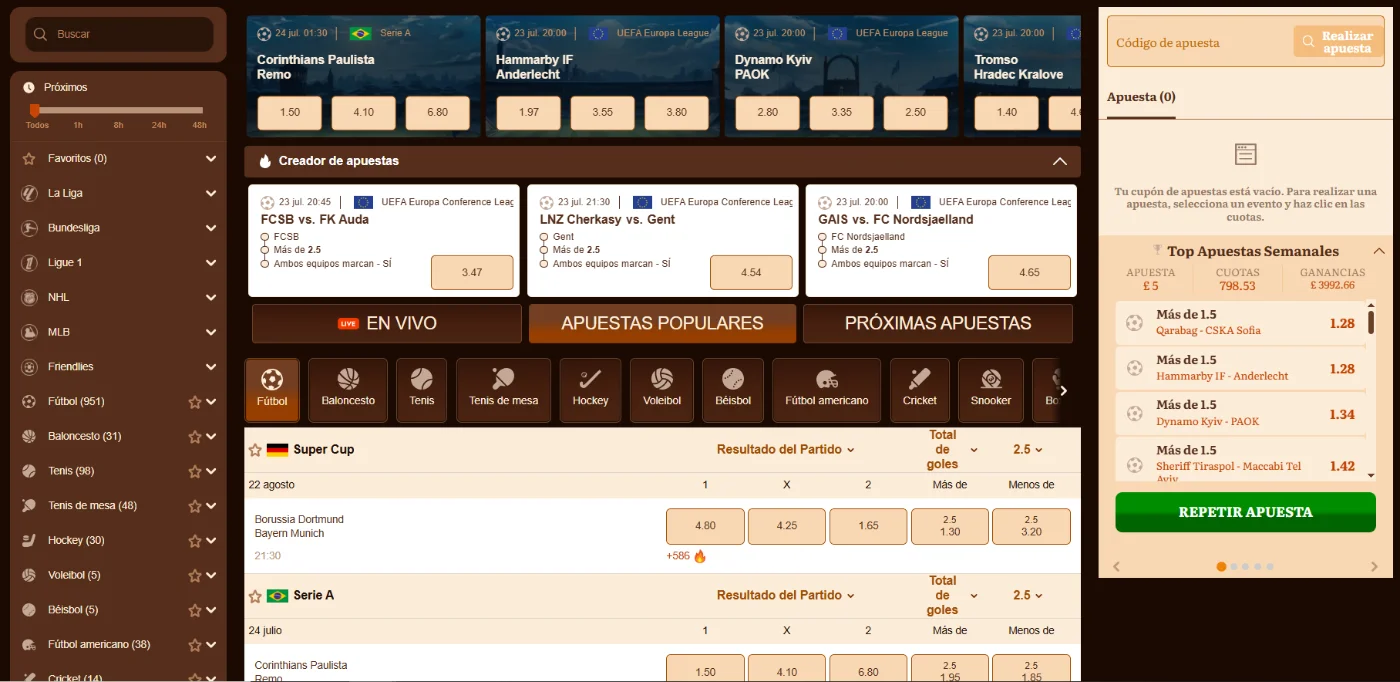Click the Friendlies sidebar icon
Image resolution: width=1400 pixels, height=682 pixels.
29,367
